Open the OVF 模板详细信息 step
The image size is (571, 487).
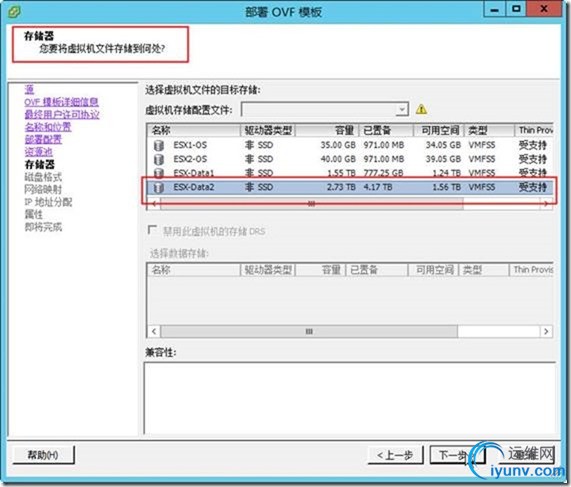point(62,102)
